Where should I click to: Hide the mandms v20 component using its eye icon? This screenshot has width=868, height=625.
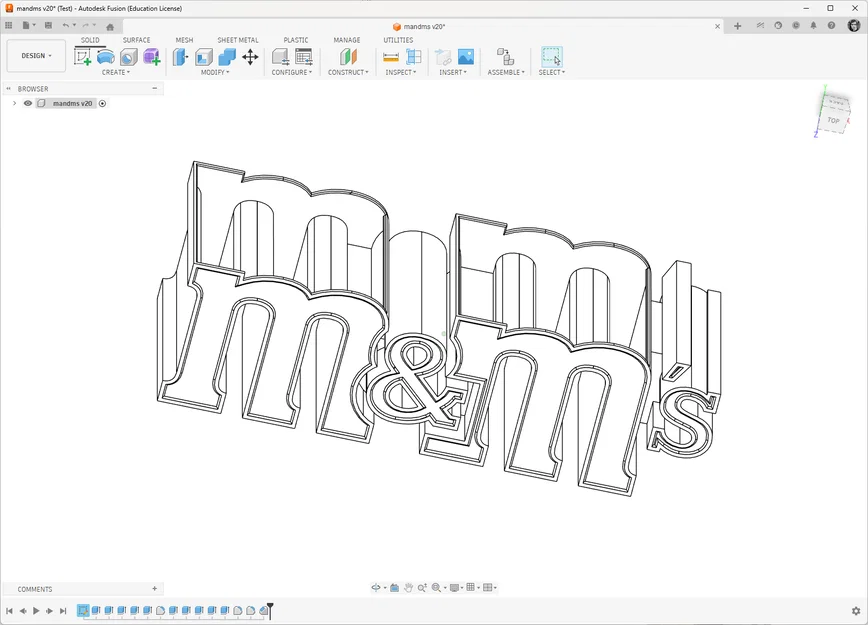[x=28, y=103]
